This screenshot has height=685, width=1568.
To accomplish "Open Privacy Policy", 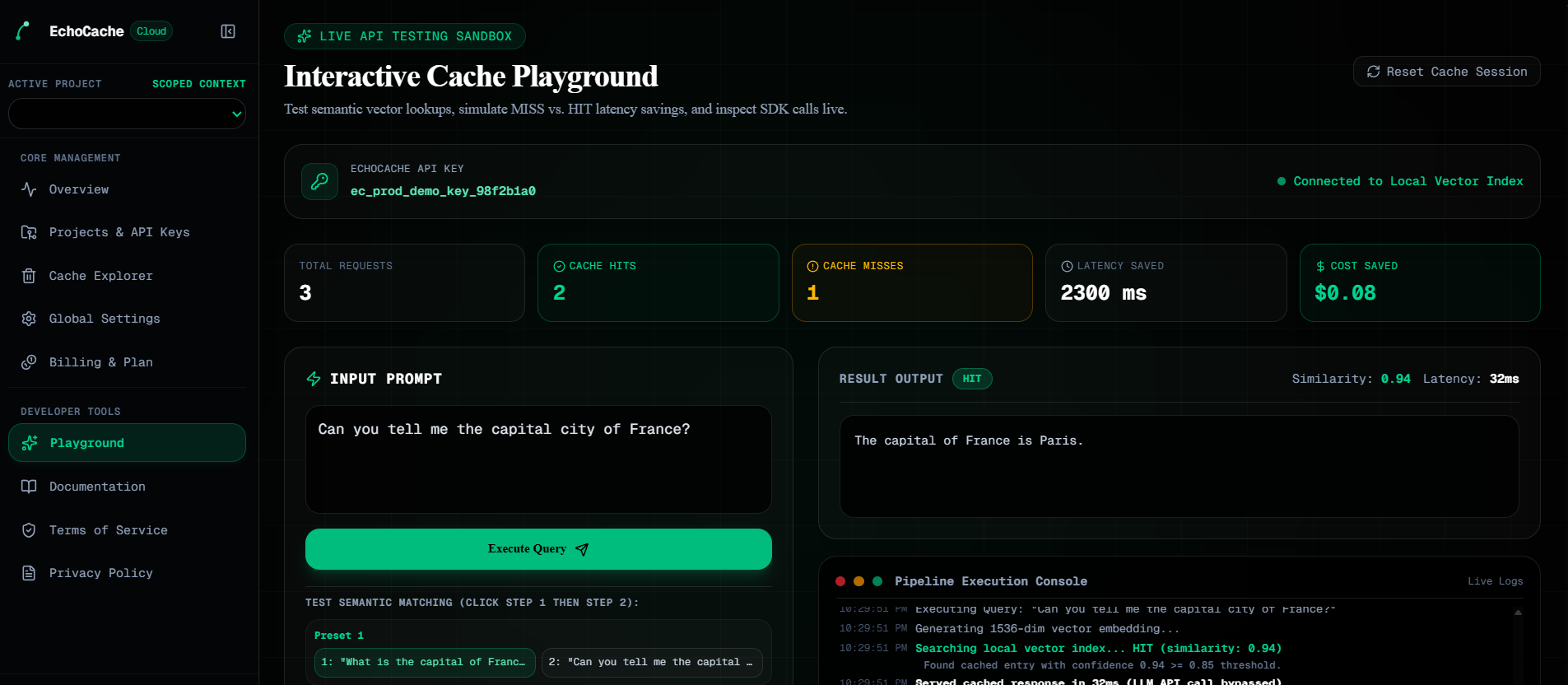I will click(x=127, y=573).
